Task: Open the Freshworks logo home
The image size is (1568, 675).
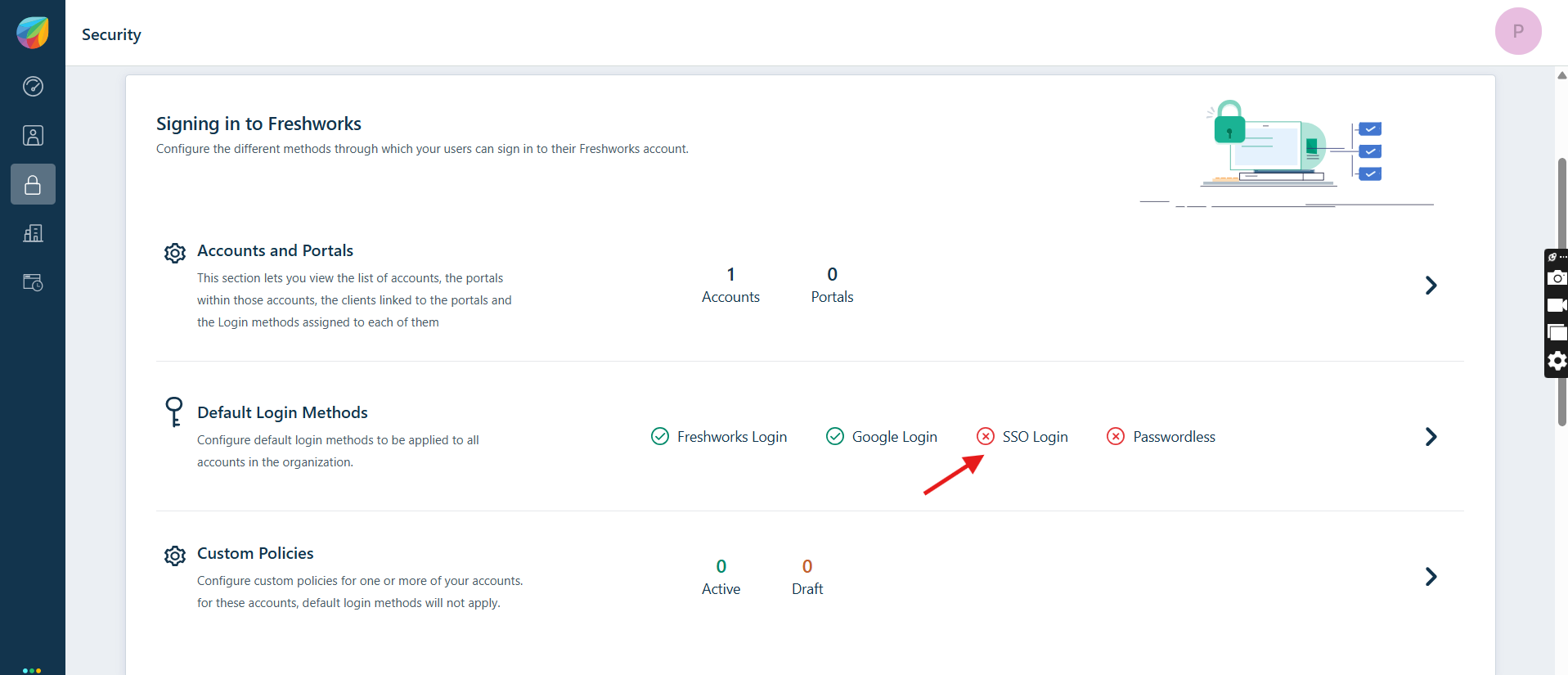Action: (33, 33)
